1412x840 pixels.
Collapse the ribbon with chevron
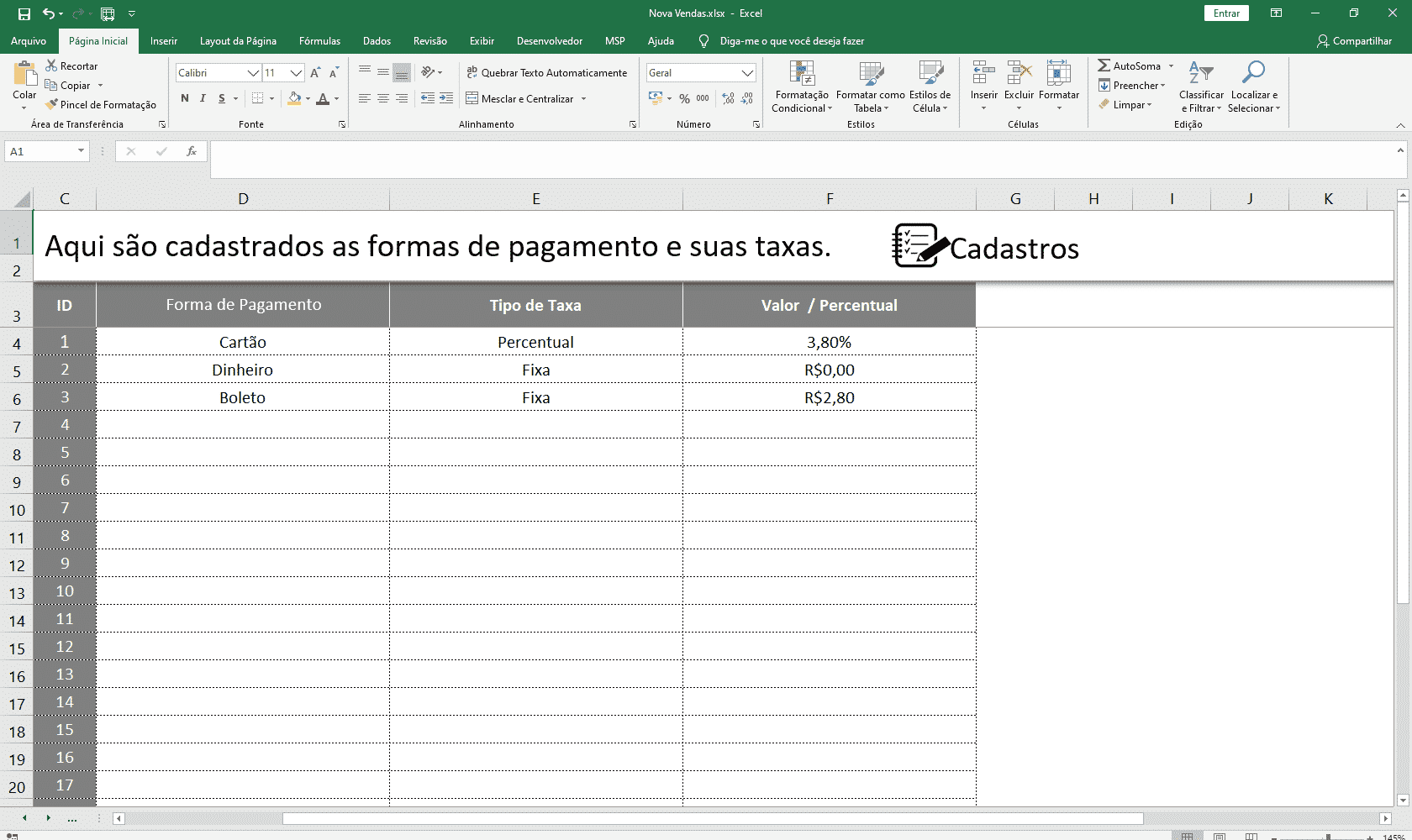click(1400, 125)
